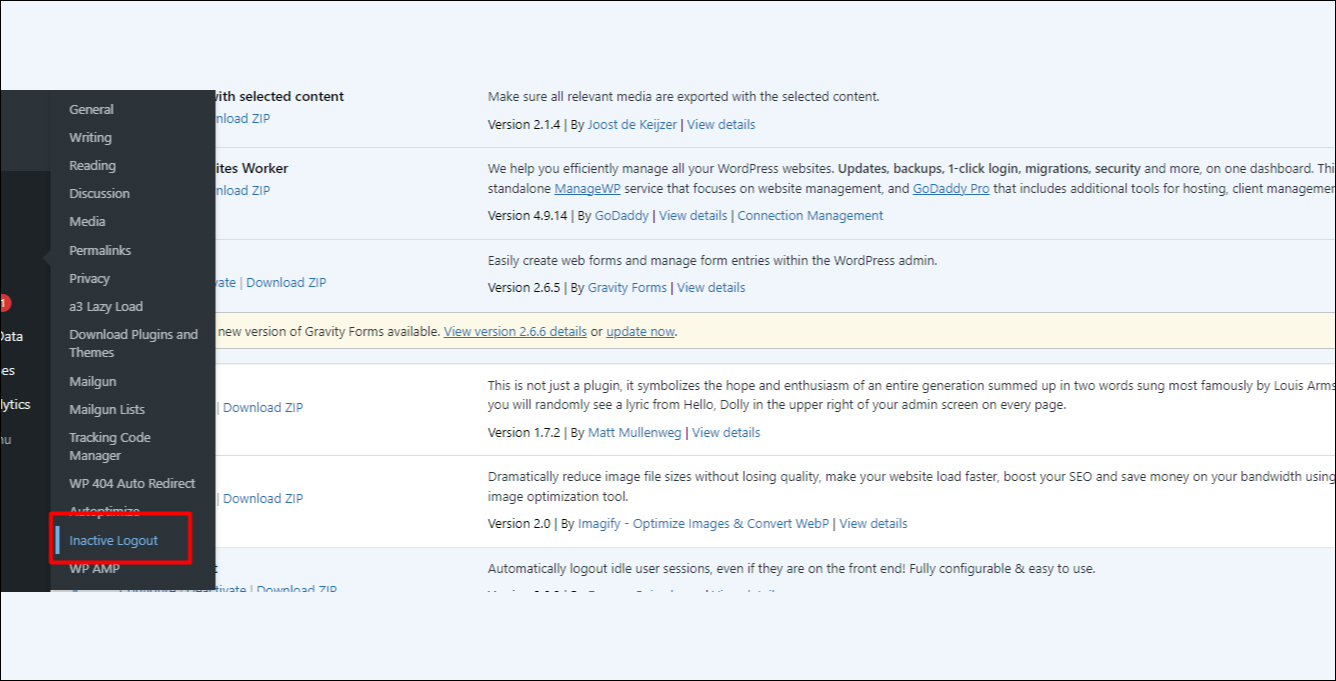1336x681 pixels.
Task: Download ZIP in the Imagify row
Action: coord(263,498)
